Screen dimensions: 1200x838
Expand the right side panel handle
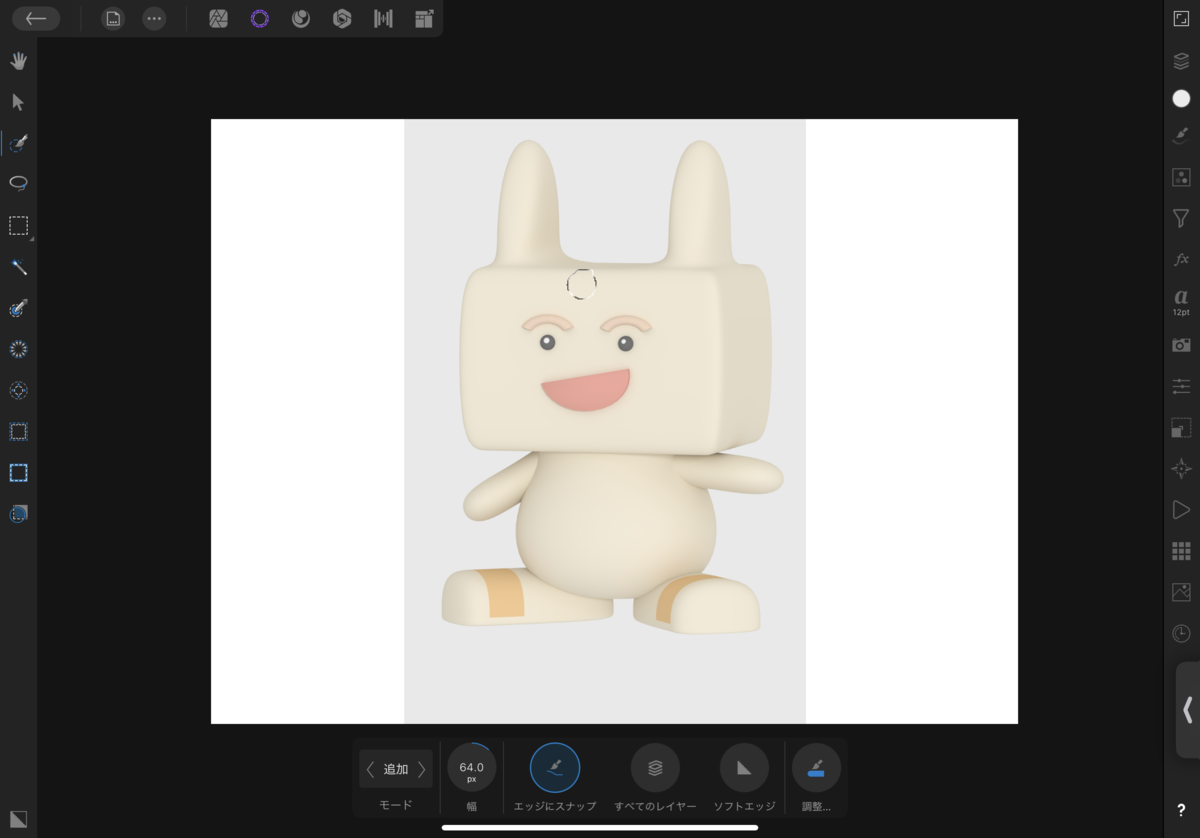click(x=1188, y=709)
